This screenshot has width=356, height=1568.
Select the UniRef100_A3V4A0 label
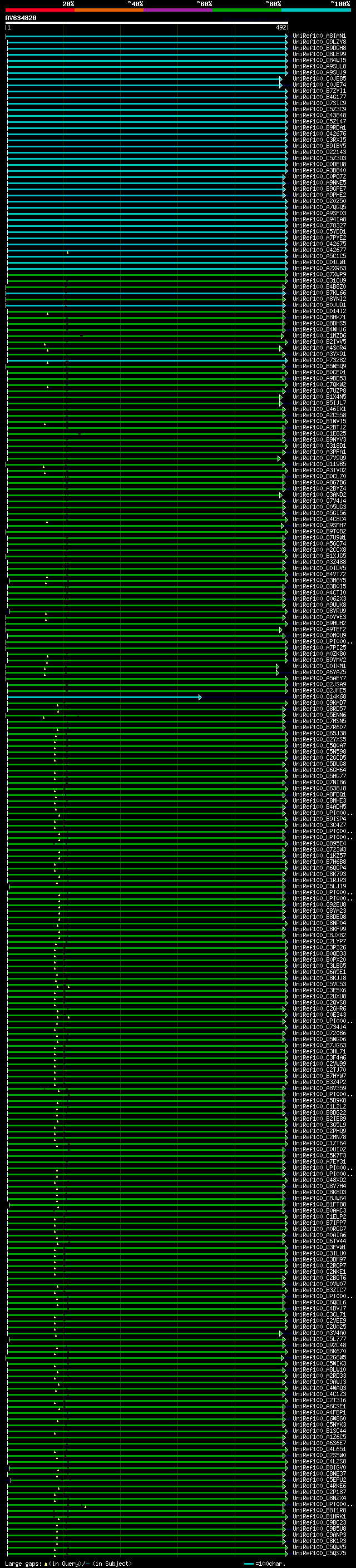pyautogui.click(x=319, y=1333)
